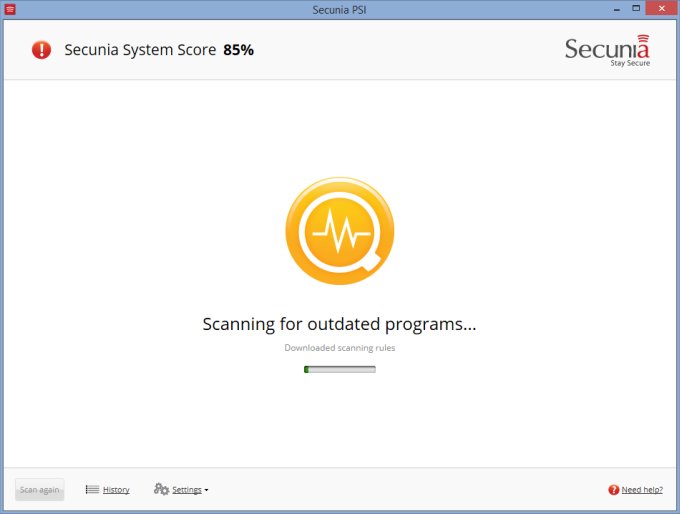Open the History link
Image resolution: width=680 pixels, height=514 pixels.
click(116, 490)
